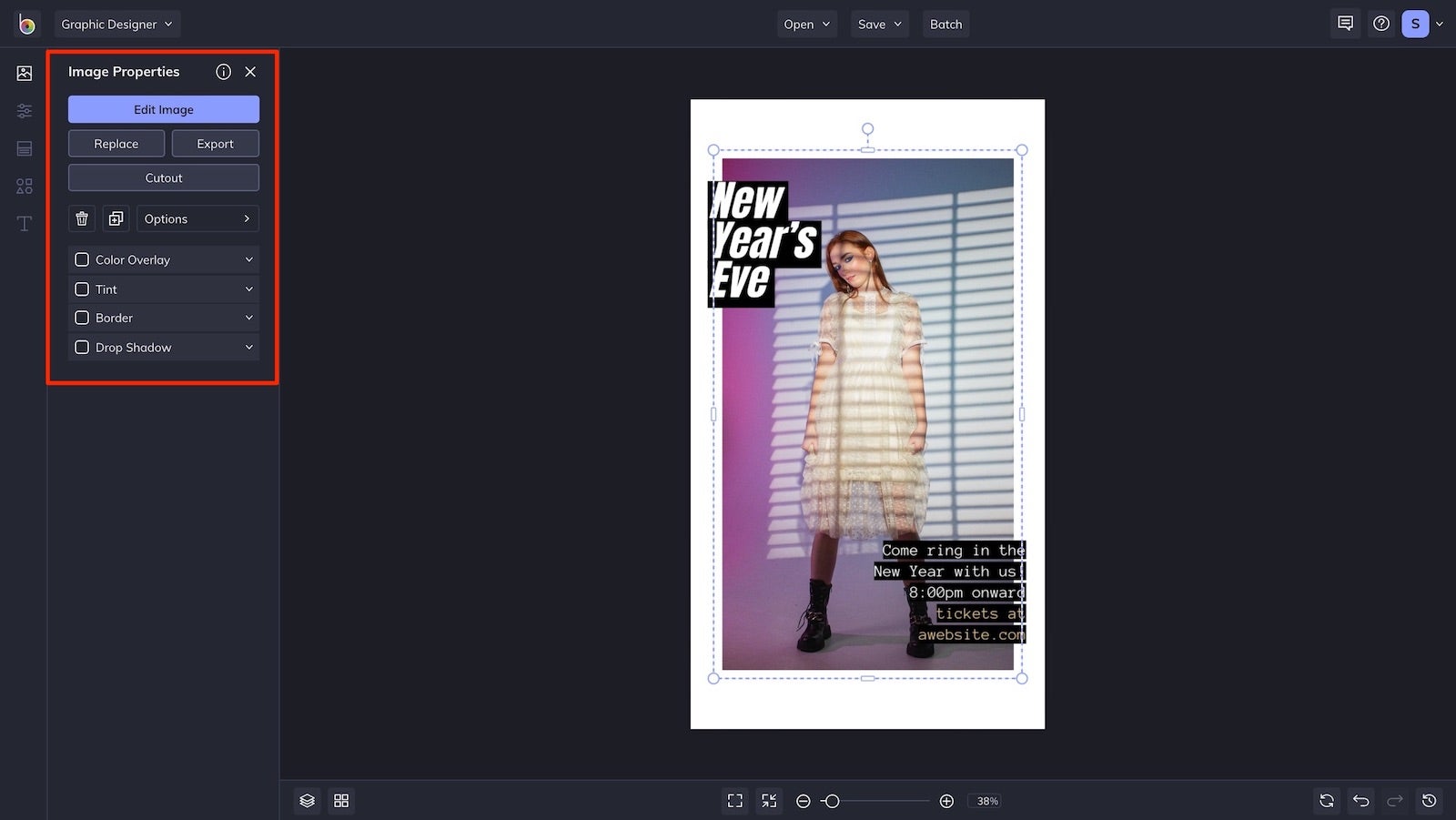Open edit history with the clock icon

(x=1427, y=800)
